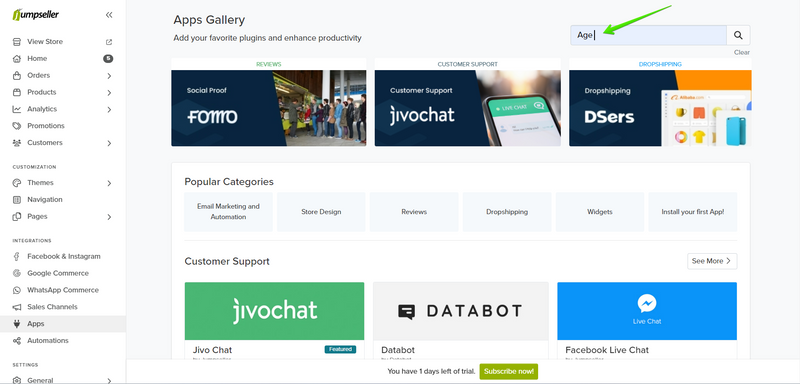
Task: Click the Jumpseller logo
Action: (x=36, y=14)
